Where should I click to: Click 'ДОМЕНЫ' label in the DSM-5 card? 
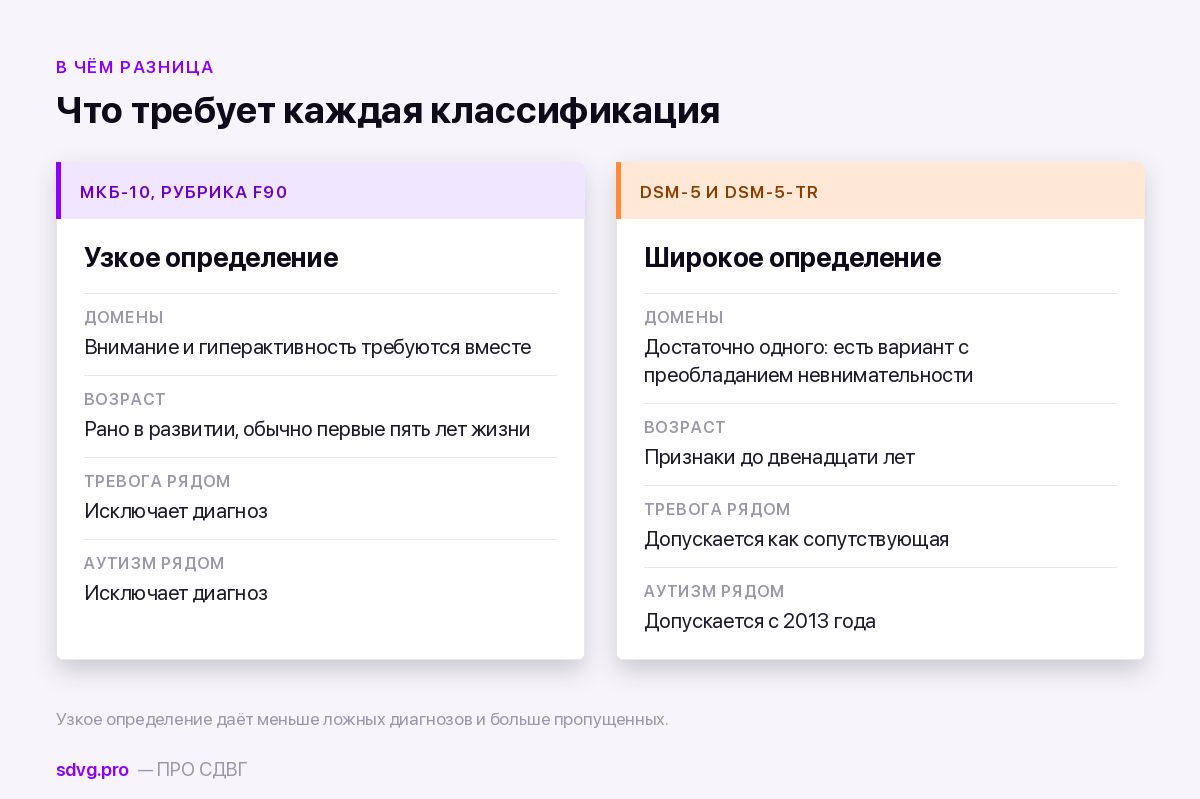[x=684, y=317]
